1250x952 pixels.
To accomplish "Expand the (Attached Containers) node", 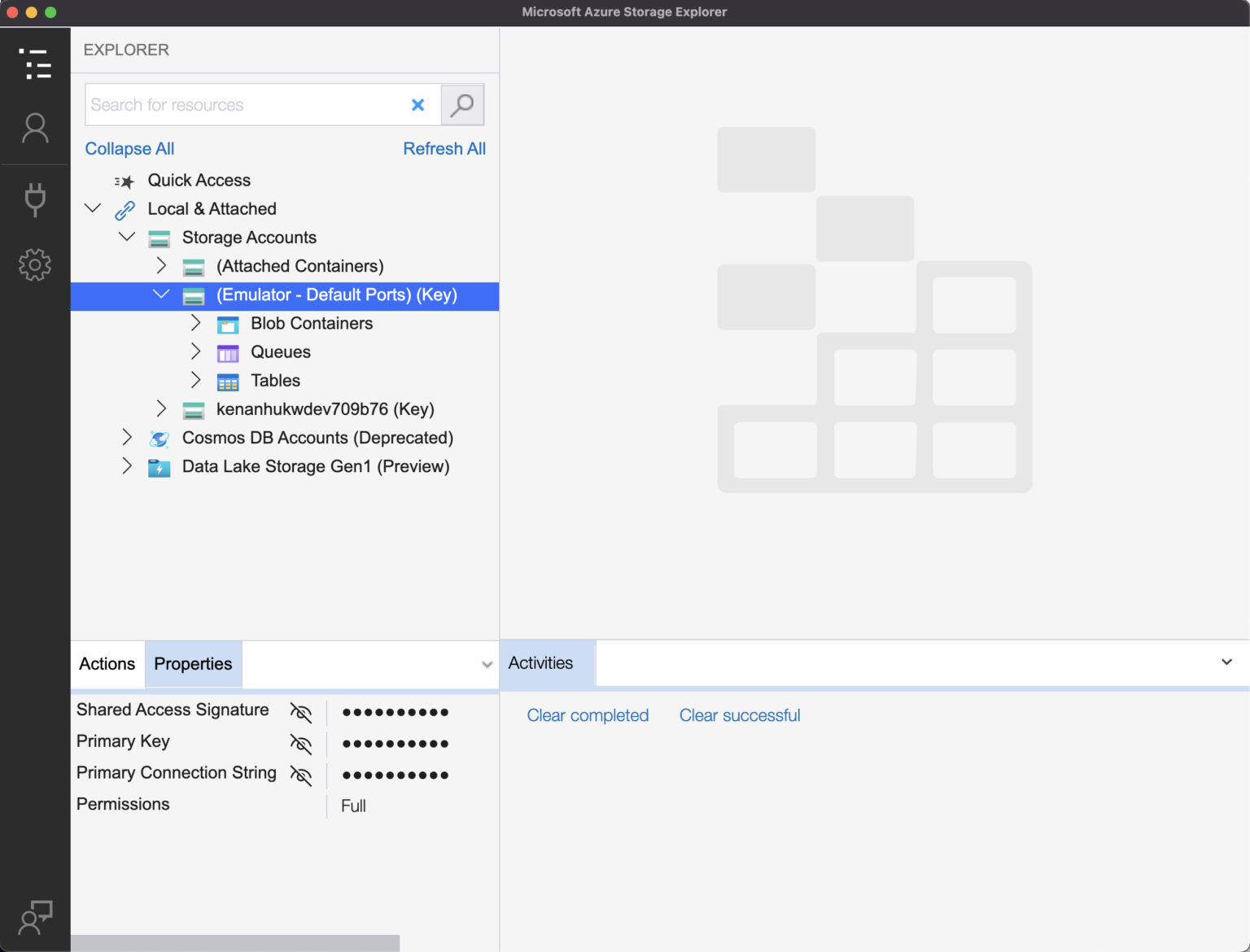I will 161,265.
